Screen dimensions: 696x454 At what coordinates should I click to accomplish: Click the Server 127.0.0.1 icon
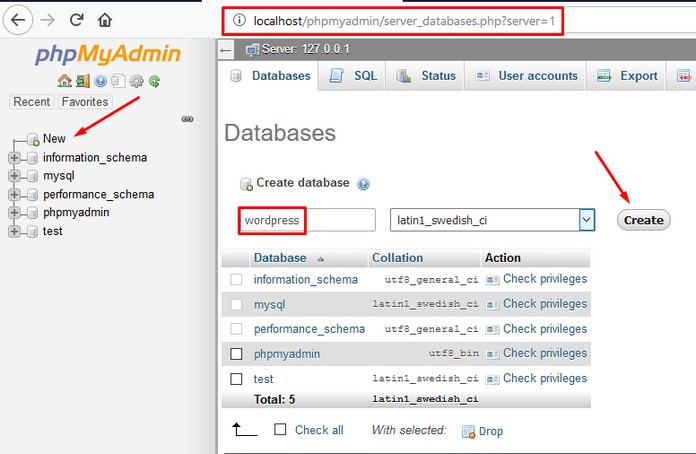253,50
